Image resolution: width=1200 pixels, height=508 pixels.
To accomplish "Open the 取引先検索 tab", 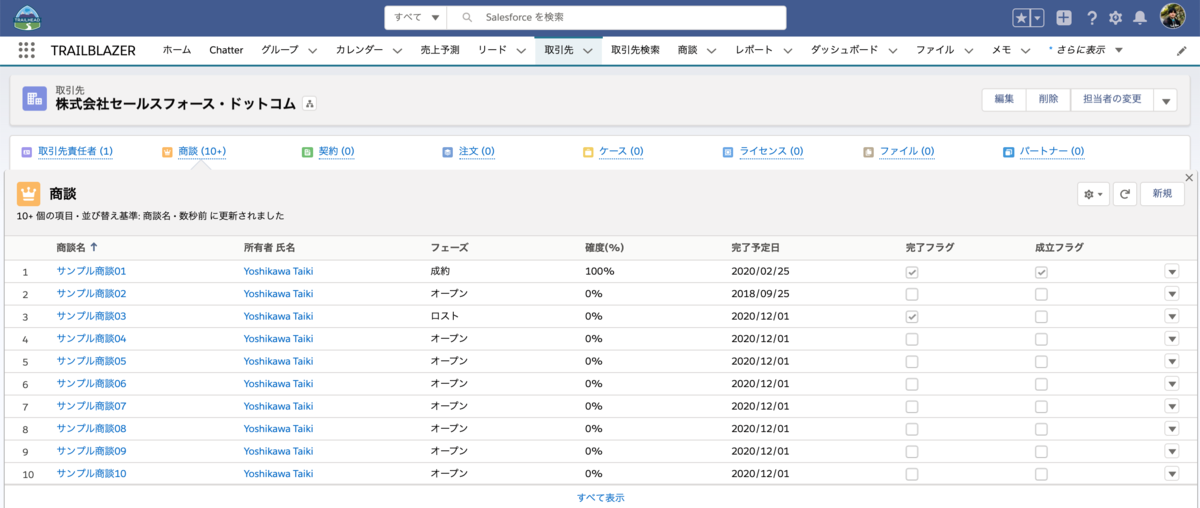I will click(x=635, y=50).
